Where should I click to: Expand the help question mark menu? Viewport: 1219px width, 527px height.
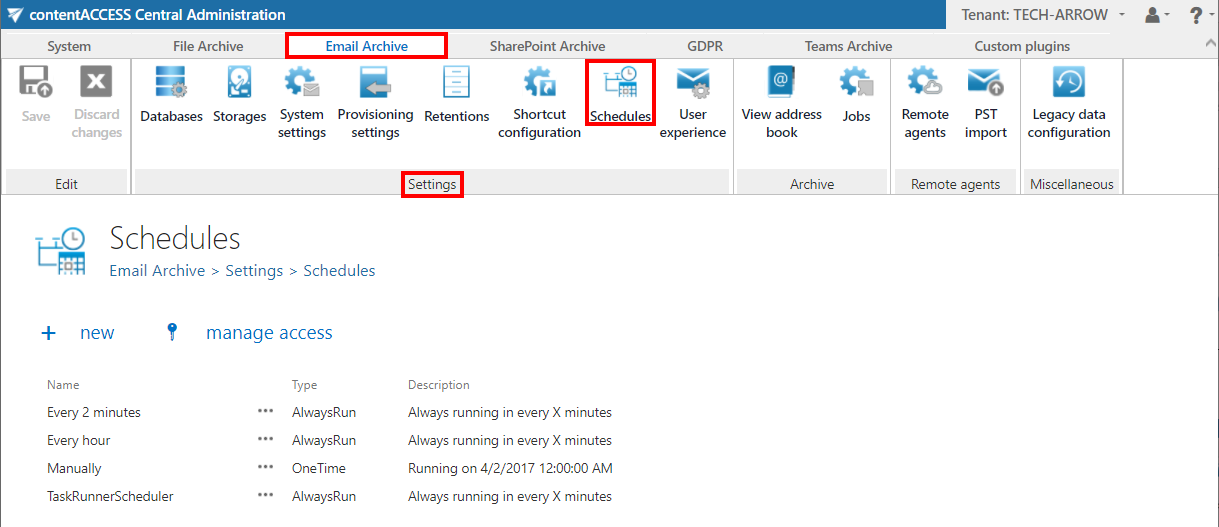(x=1199, y=15)
